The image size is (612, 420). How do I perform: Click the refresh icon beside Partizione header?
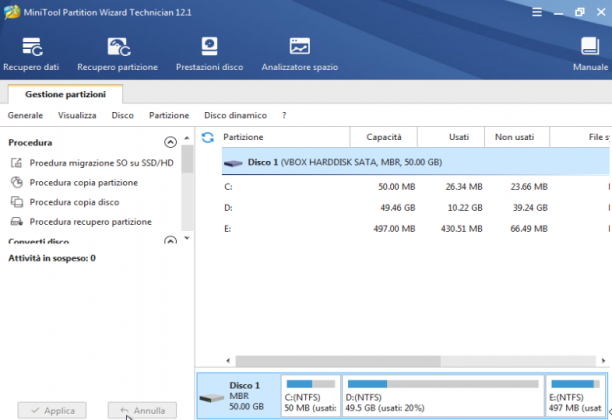pos(208,137)
